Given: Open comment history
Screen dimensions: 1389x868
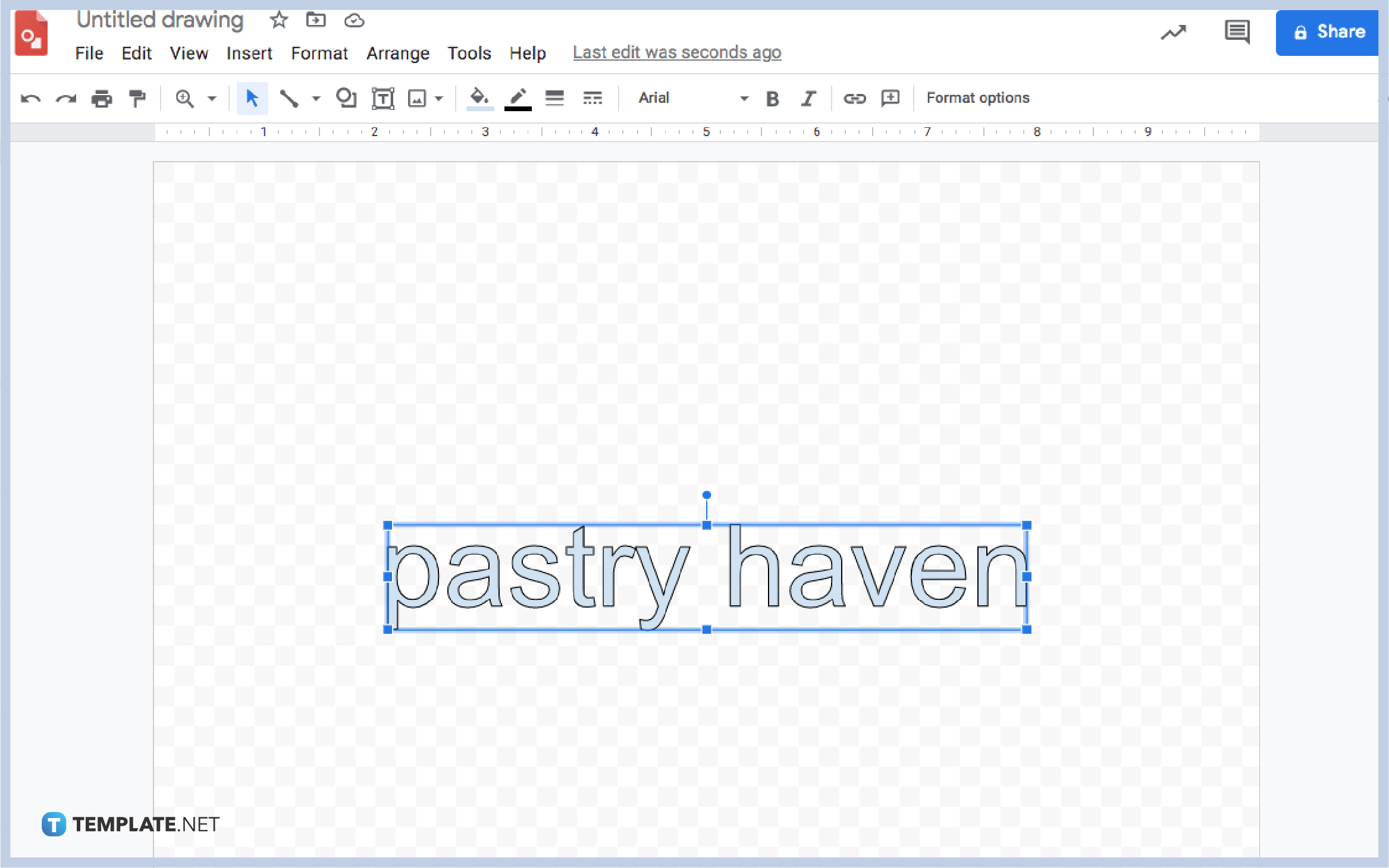Looking at the screenshot, I should 1237,33.
